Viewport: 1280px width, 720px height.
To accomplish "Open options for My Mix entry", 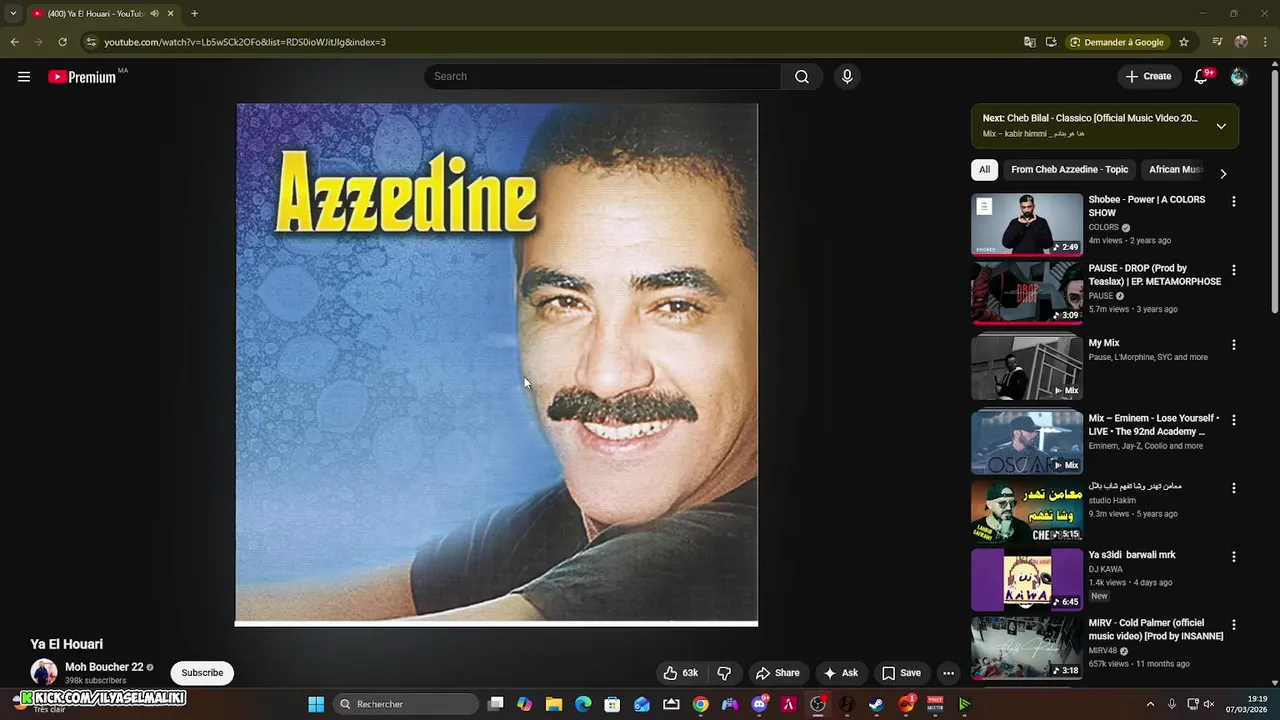I will click(x=1233, y=345).
